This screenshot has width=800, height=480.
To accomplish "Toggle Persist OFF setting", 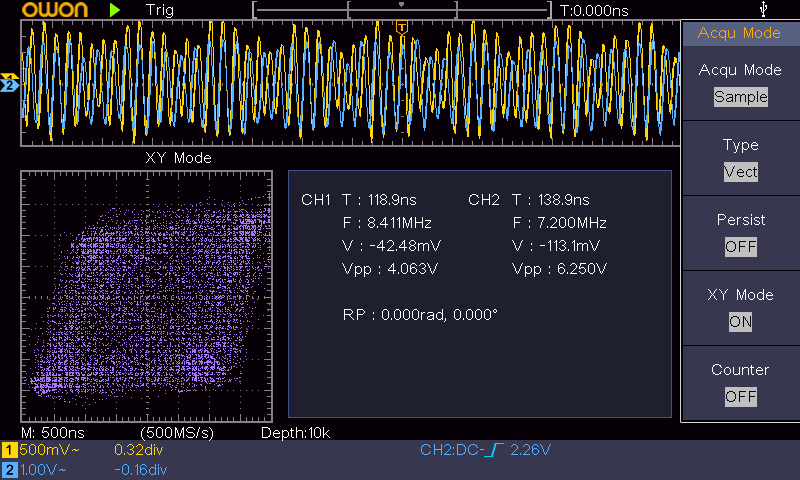I will pos(740,246).
